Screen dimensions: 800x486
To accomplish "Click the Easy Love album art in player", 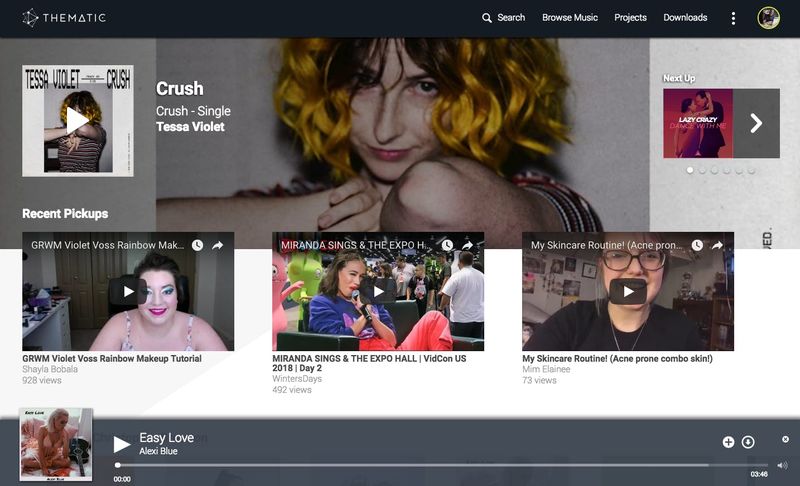I will [56, 444].
